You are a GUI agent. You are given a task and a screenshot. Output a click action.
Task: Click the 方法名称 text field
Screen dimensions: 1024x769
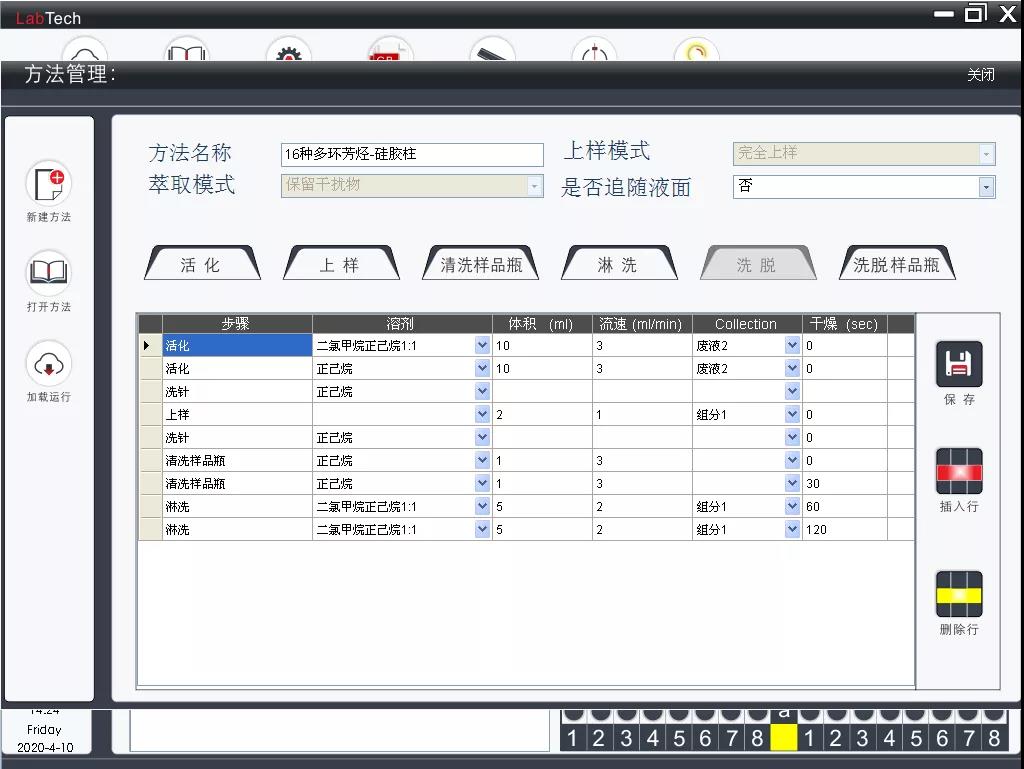411,154
